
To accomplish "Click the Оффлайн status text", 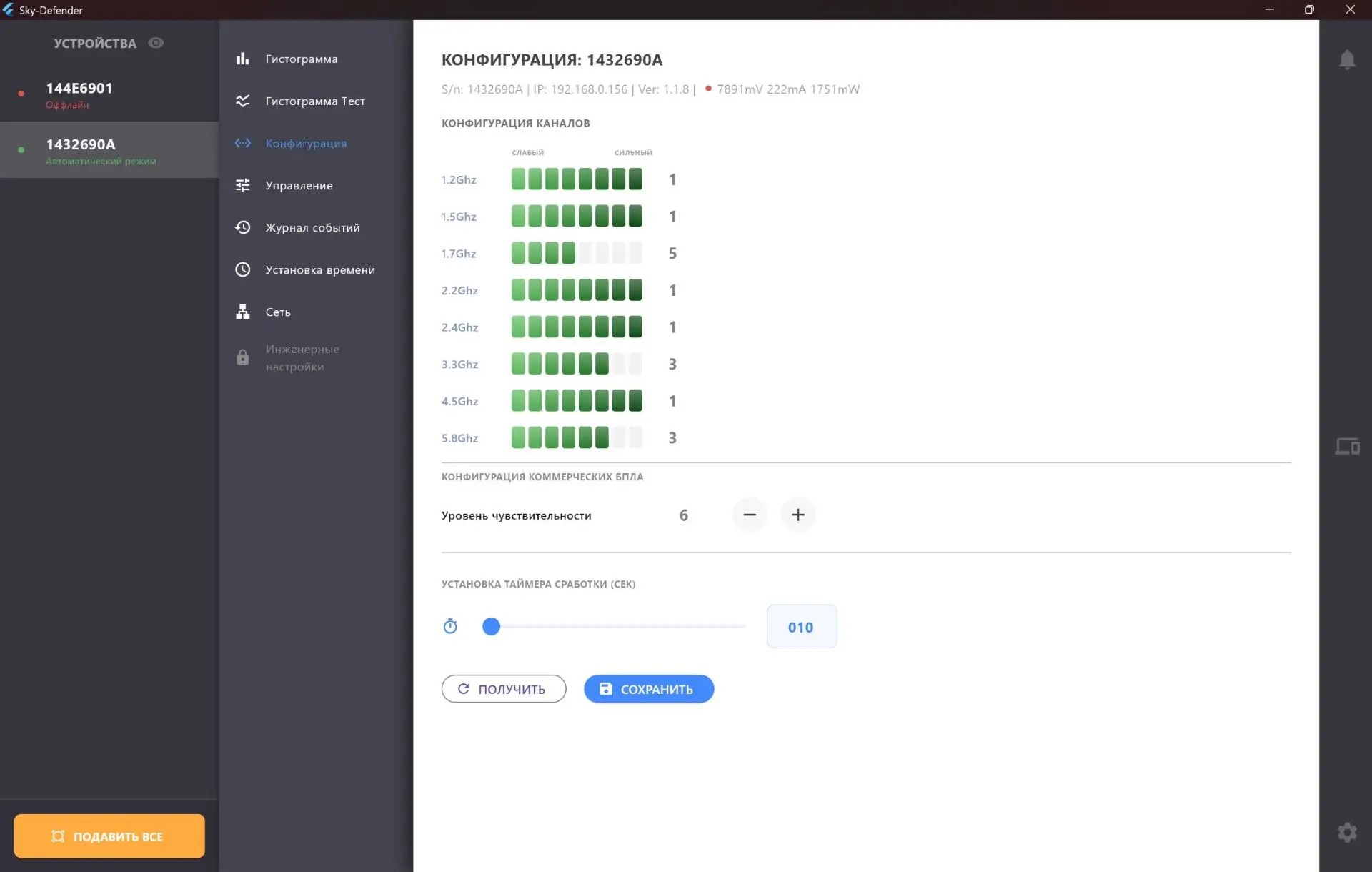I will [67, 105].
